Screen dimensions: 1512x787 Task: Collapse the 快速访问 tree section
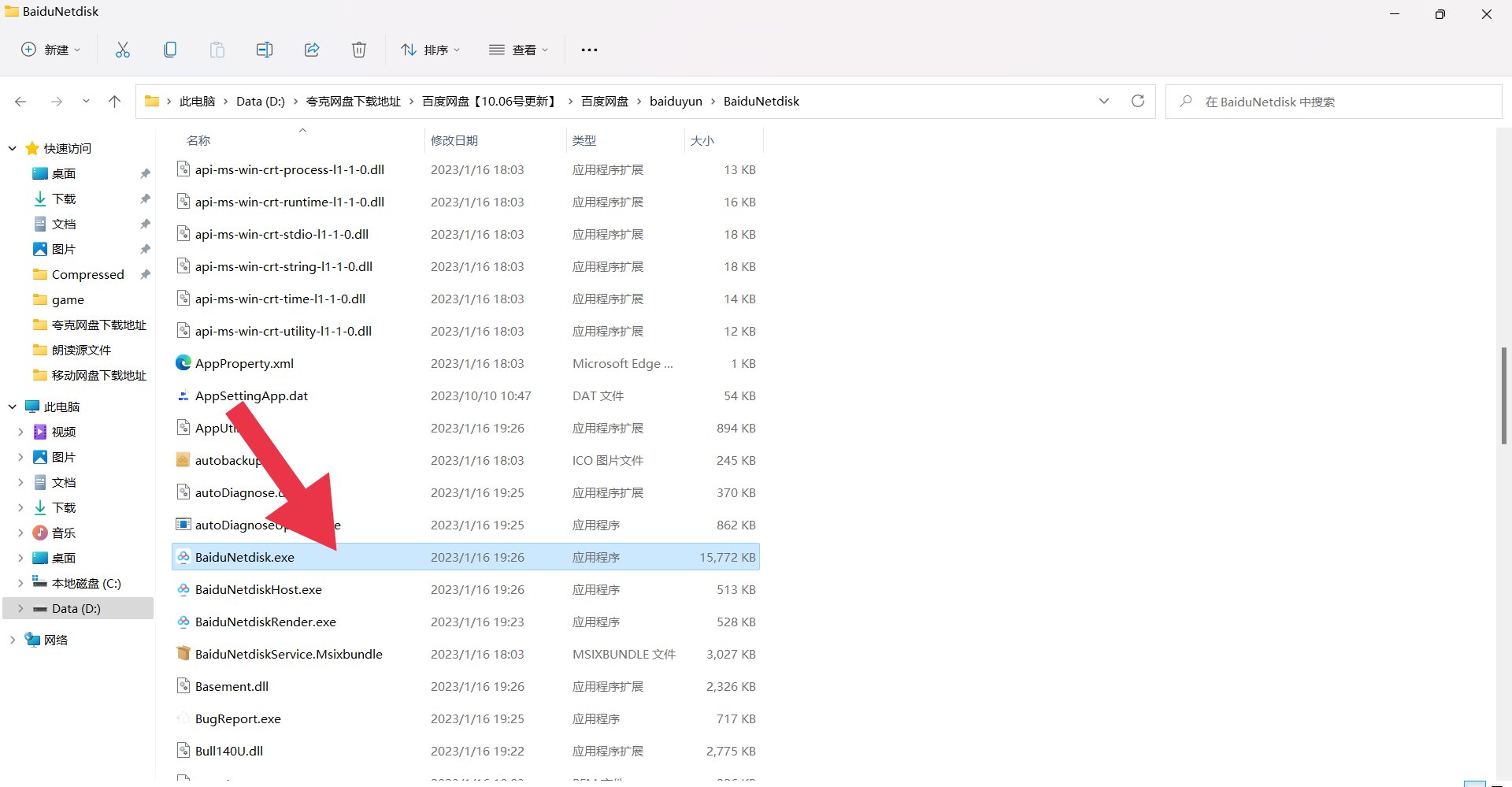[13, 148]
